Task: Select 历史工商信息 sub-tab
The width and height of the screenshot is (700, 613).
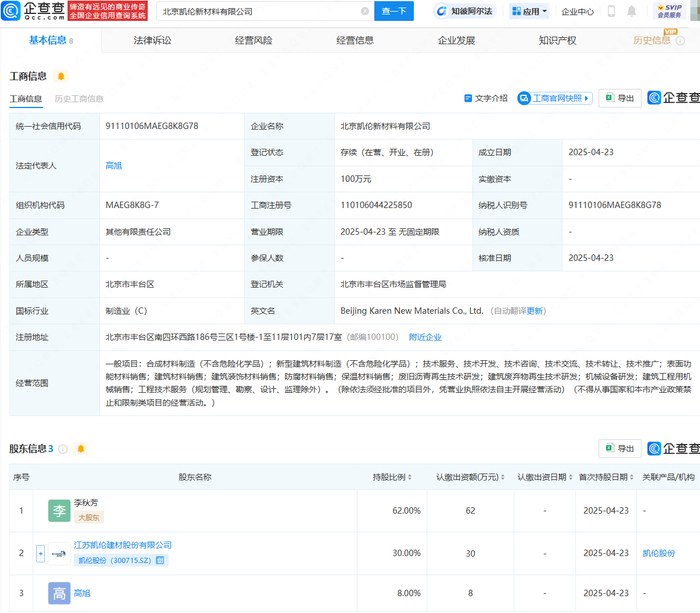Action: (79, 99)
